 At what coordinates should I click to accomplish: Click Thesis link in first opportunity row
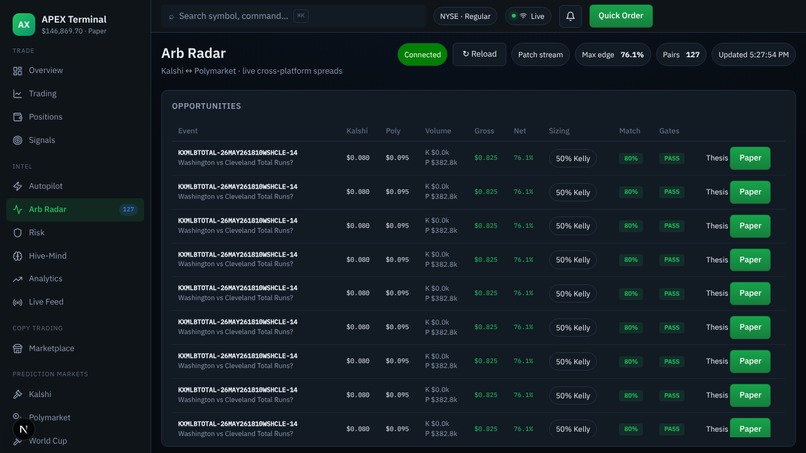[717, 158]
